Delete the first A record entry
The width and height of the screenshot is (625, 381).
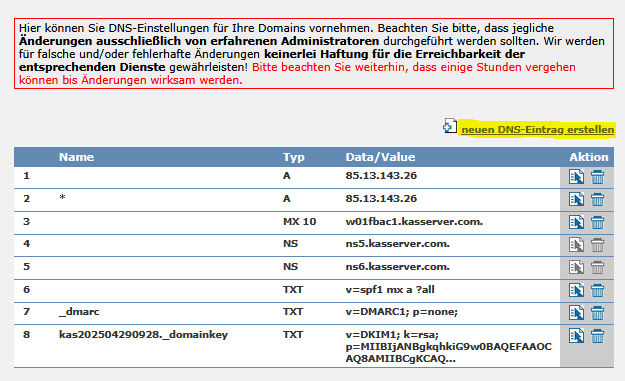(x=597, y=177)
